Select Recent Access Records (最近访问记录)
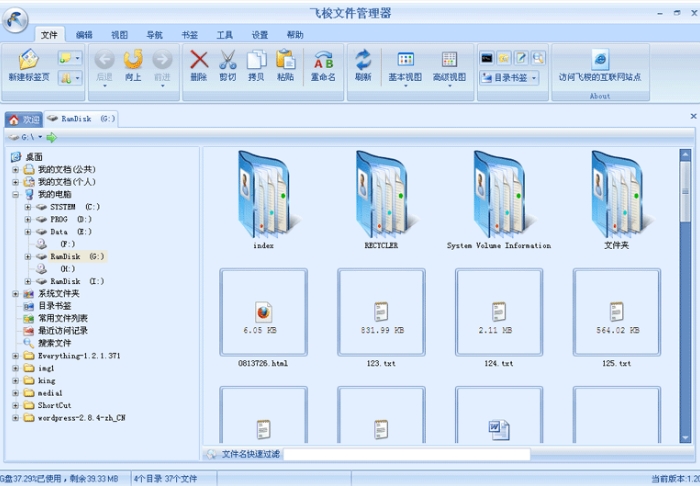This screenshot has height=486, width=700. [62, 331]
